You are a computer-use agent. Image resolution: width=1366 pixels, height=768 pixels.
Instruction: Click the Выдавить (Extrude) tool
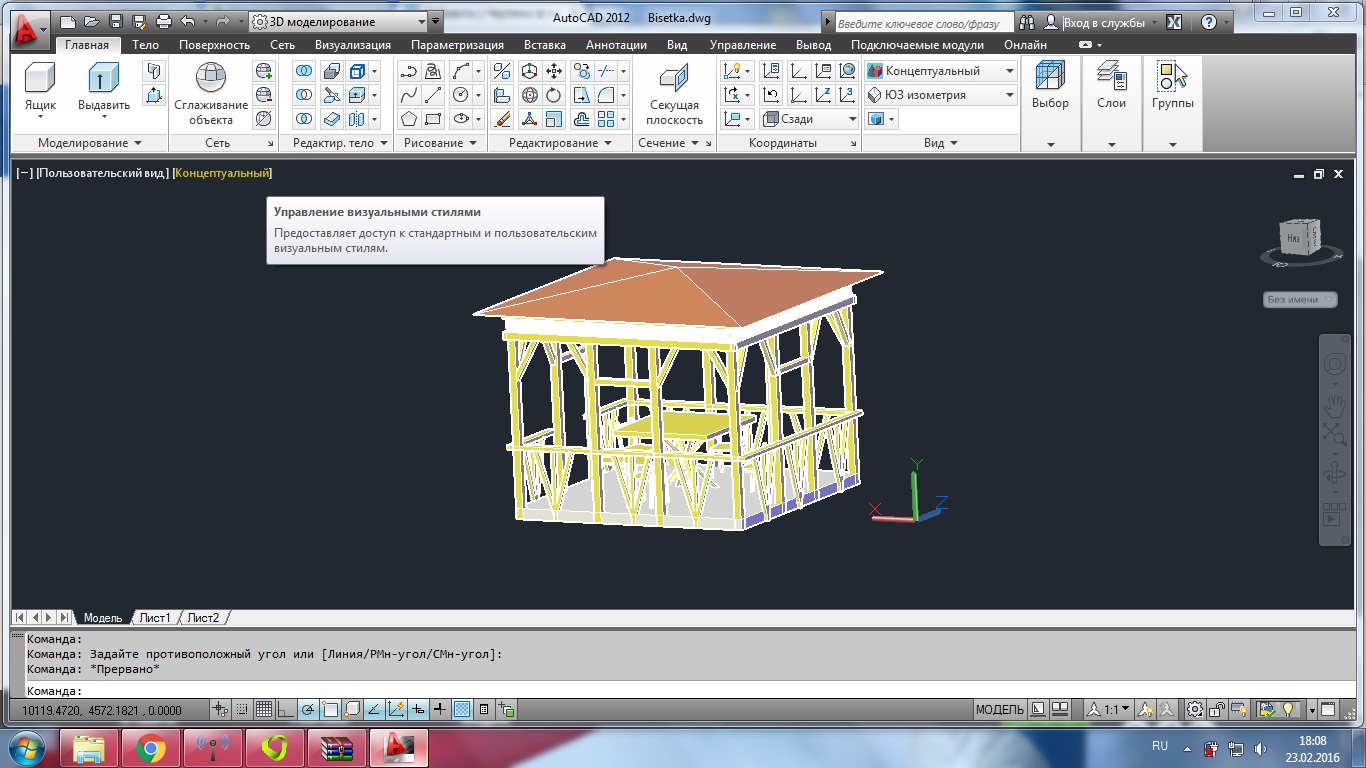104,88
